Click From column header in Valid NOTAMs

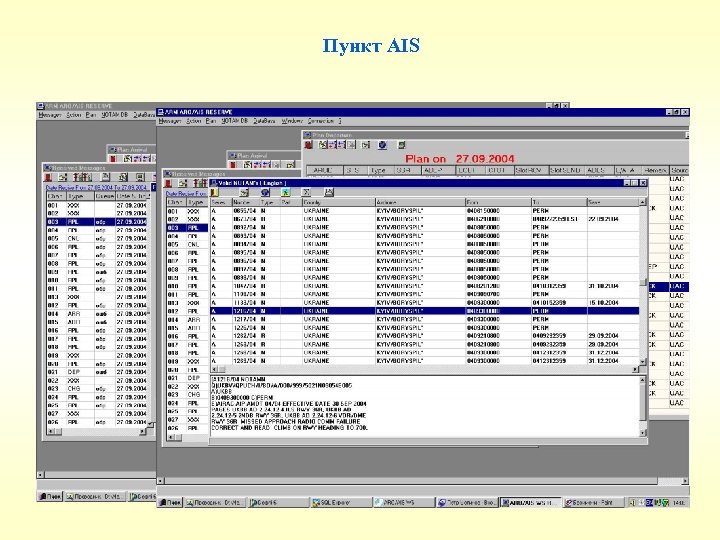coord(498,202)
